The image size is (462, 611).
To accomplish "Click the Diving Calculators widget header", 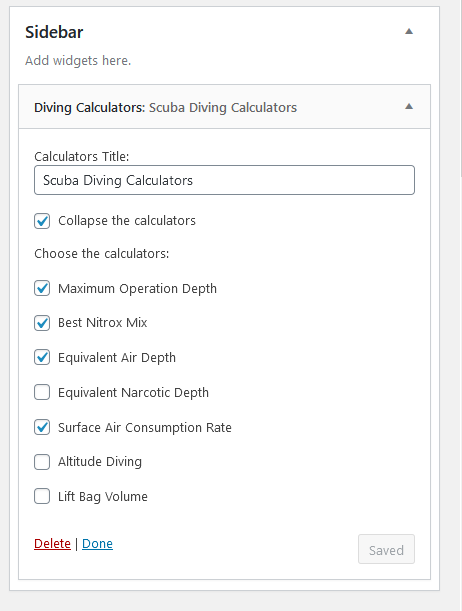I will point(224,107).
